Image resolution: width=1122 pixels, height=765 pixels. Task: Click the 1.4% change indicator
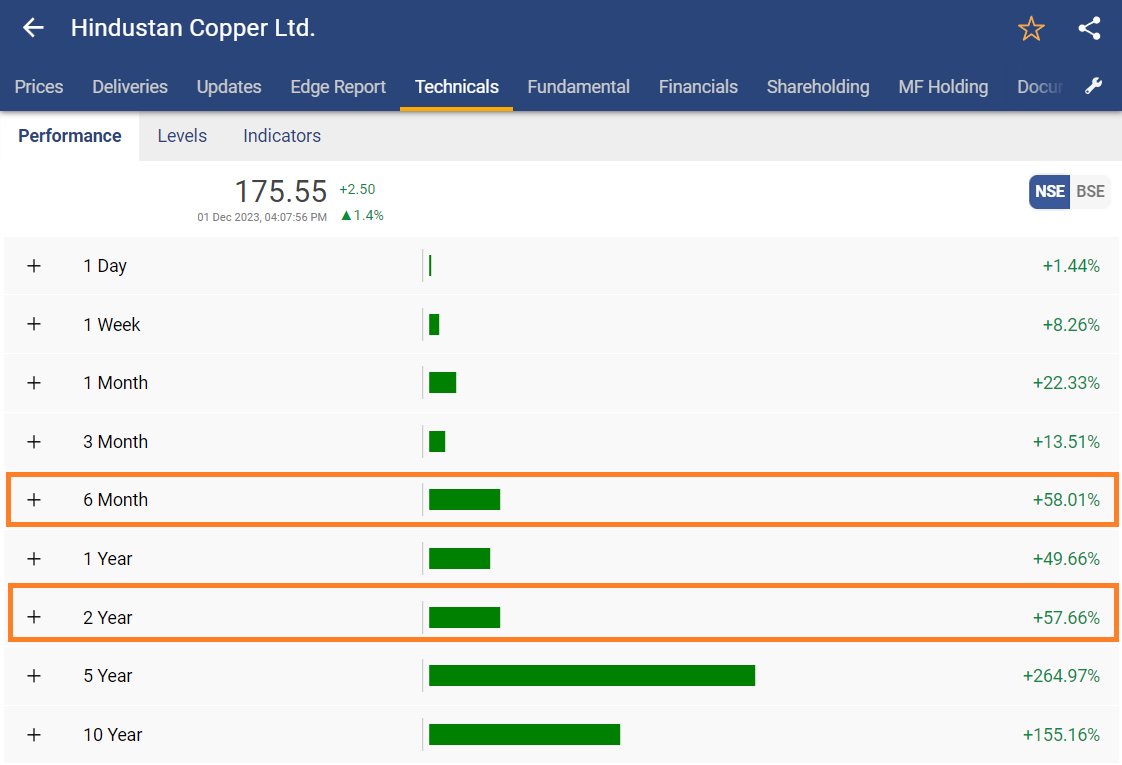(362, 215)
